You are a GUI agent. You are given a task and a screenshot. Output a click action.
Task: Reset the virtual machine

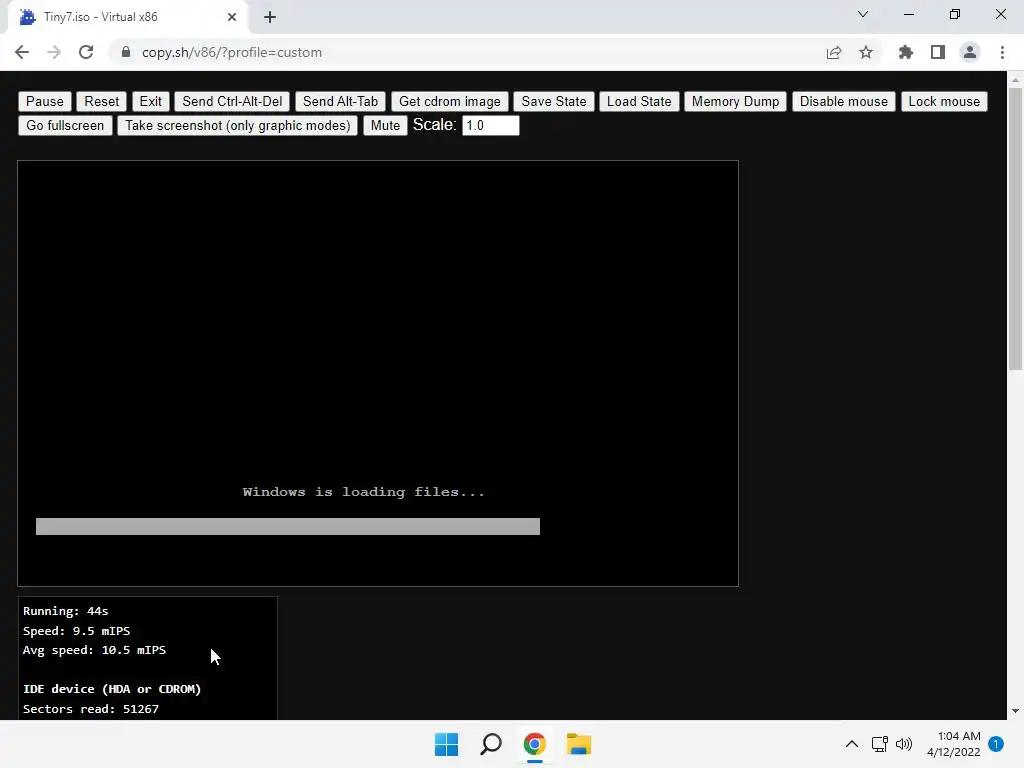[101, 101]
